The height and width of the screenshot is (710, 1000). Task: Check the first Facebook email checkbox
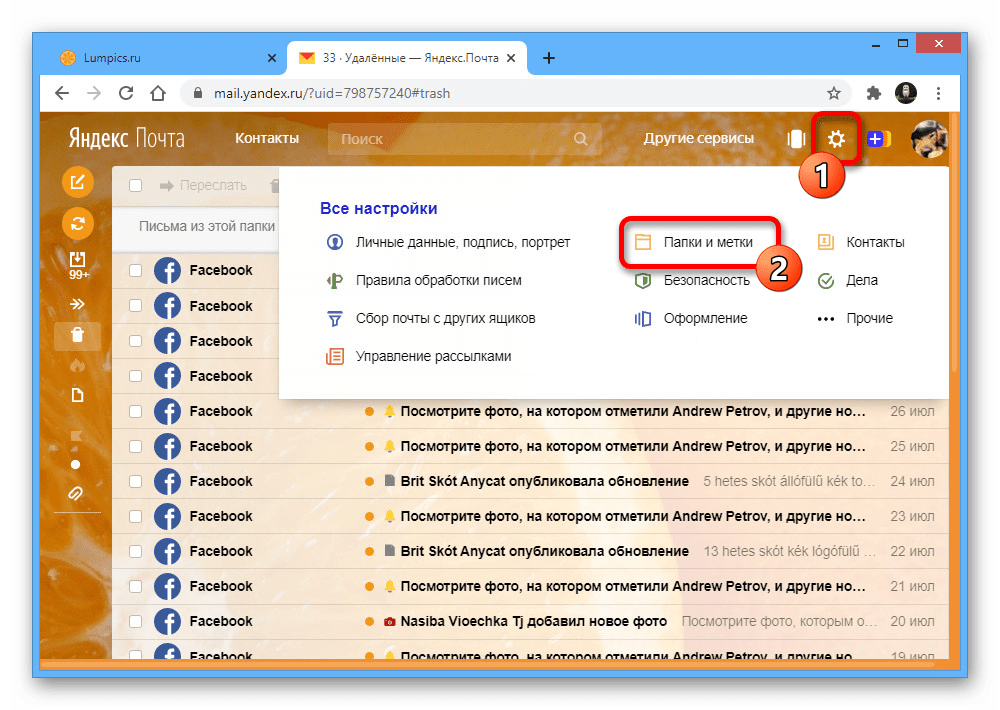click(x=136, y=270)
